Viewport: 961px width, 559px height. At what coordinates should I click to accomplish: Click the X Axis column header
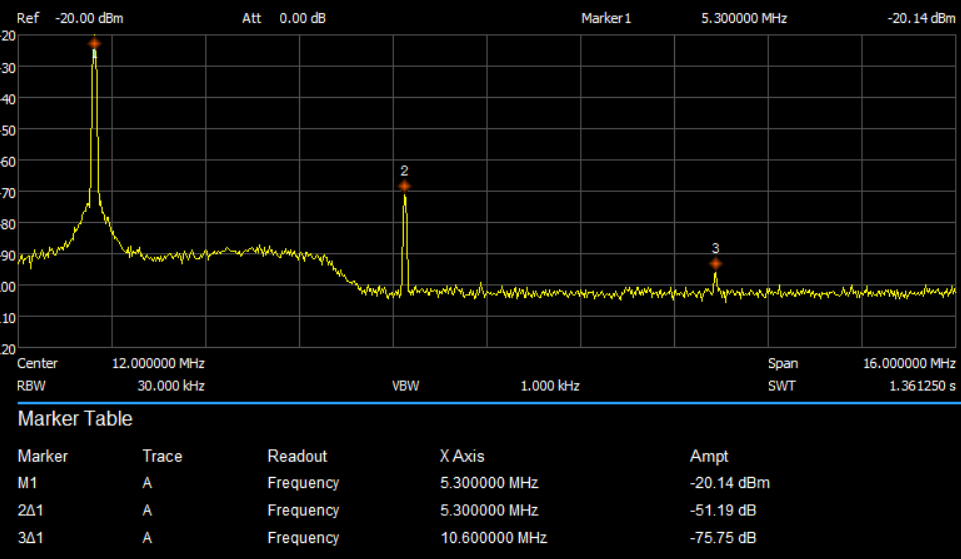(x=462, y=456)
